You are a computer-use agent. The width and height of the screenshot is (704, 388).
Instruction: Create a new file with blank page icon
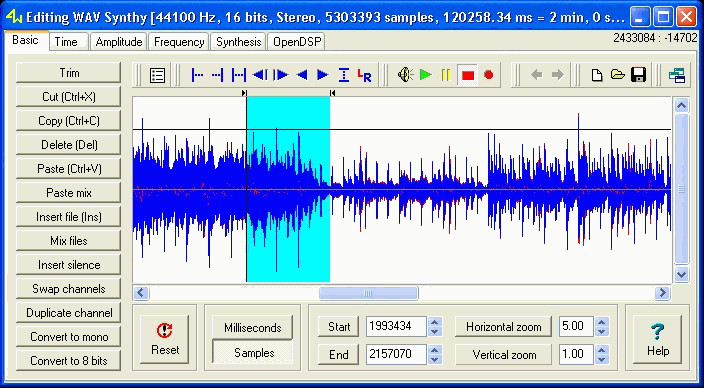coord(597,75)
